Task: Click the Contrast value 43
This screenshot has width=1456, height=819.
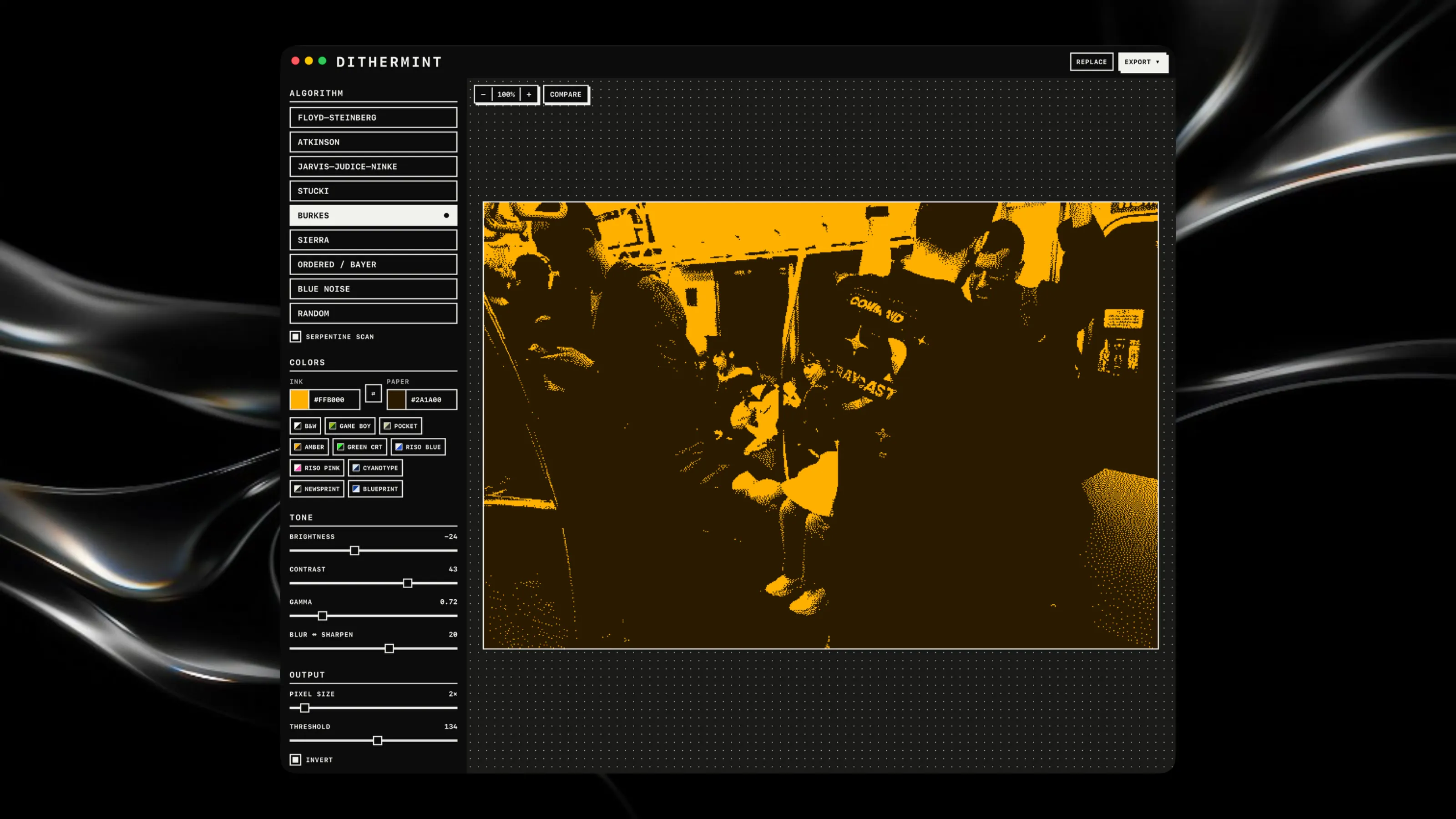Action: (x=453, y=569)
